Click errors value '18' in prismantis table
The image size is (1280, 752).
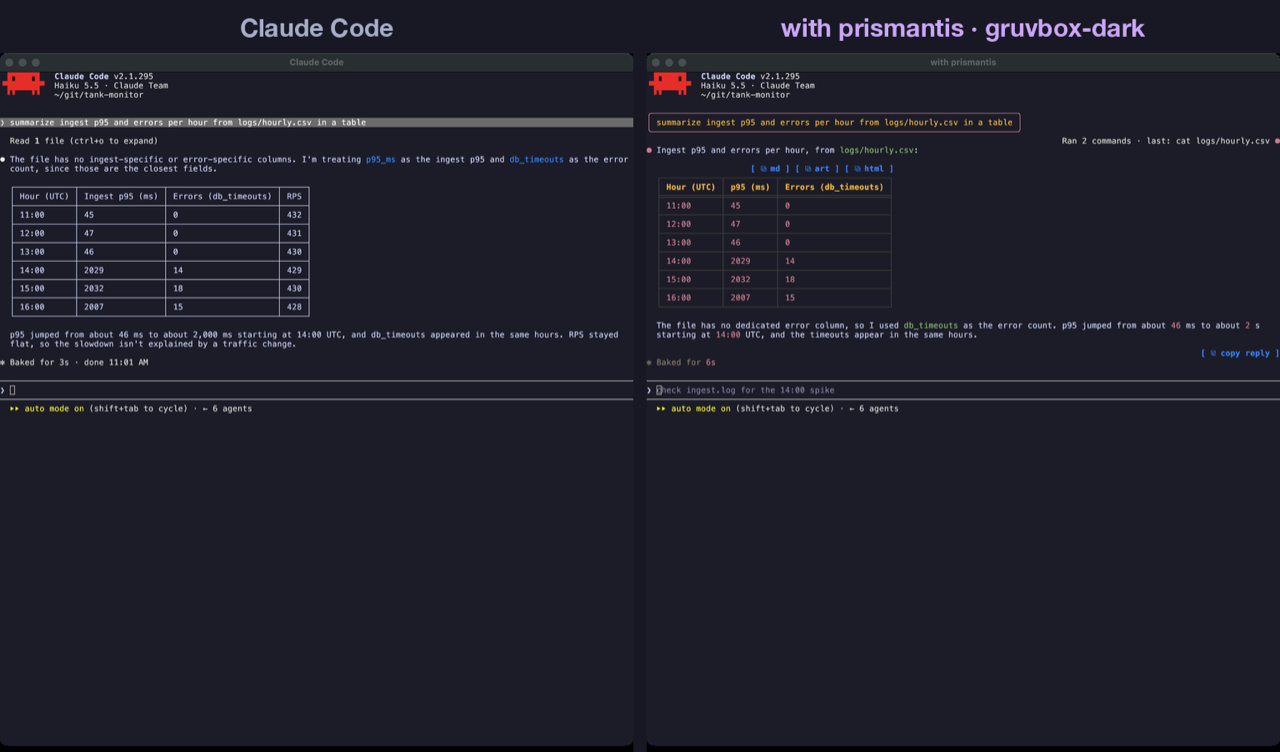click(790, 279)
